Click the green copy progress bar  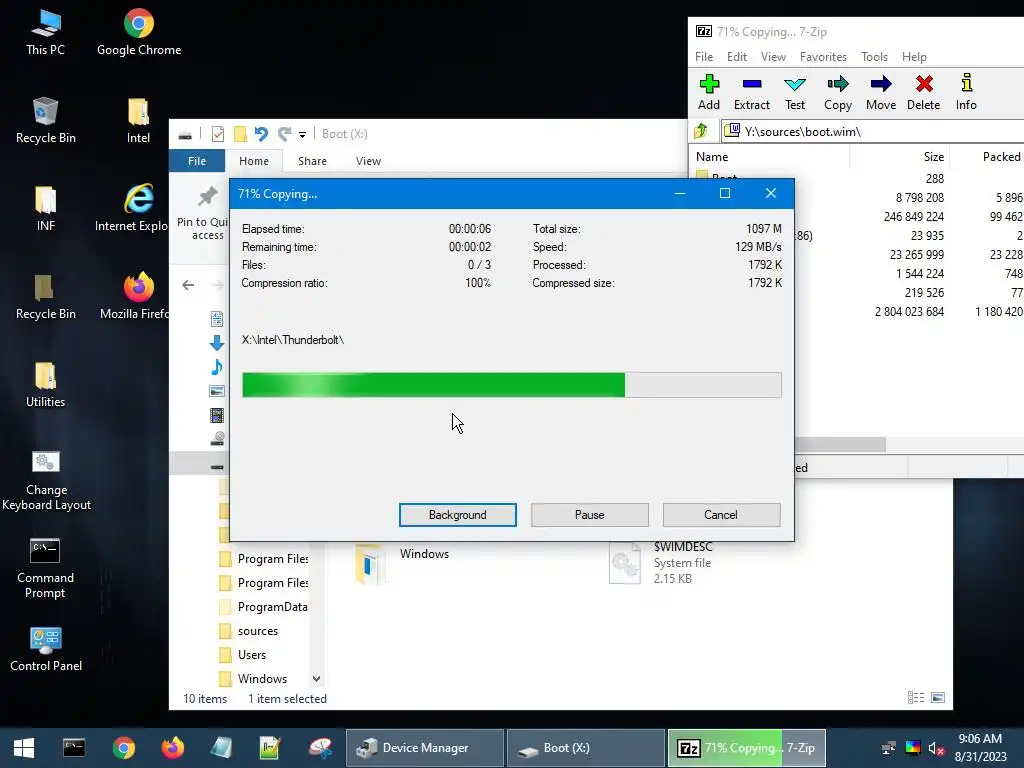(x=511, y=385)
